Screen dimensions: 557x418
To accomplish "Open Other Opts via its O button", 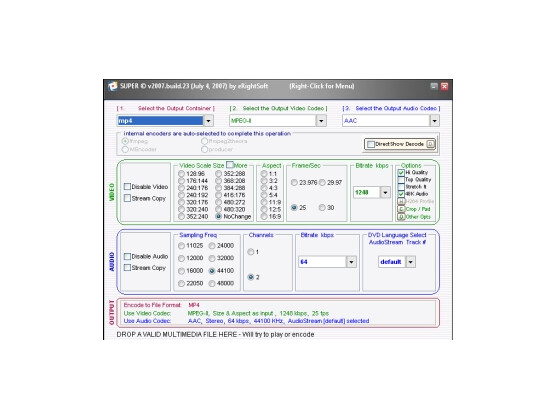I will point(401,217).
